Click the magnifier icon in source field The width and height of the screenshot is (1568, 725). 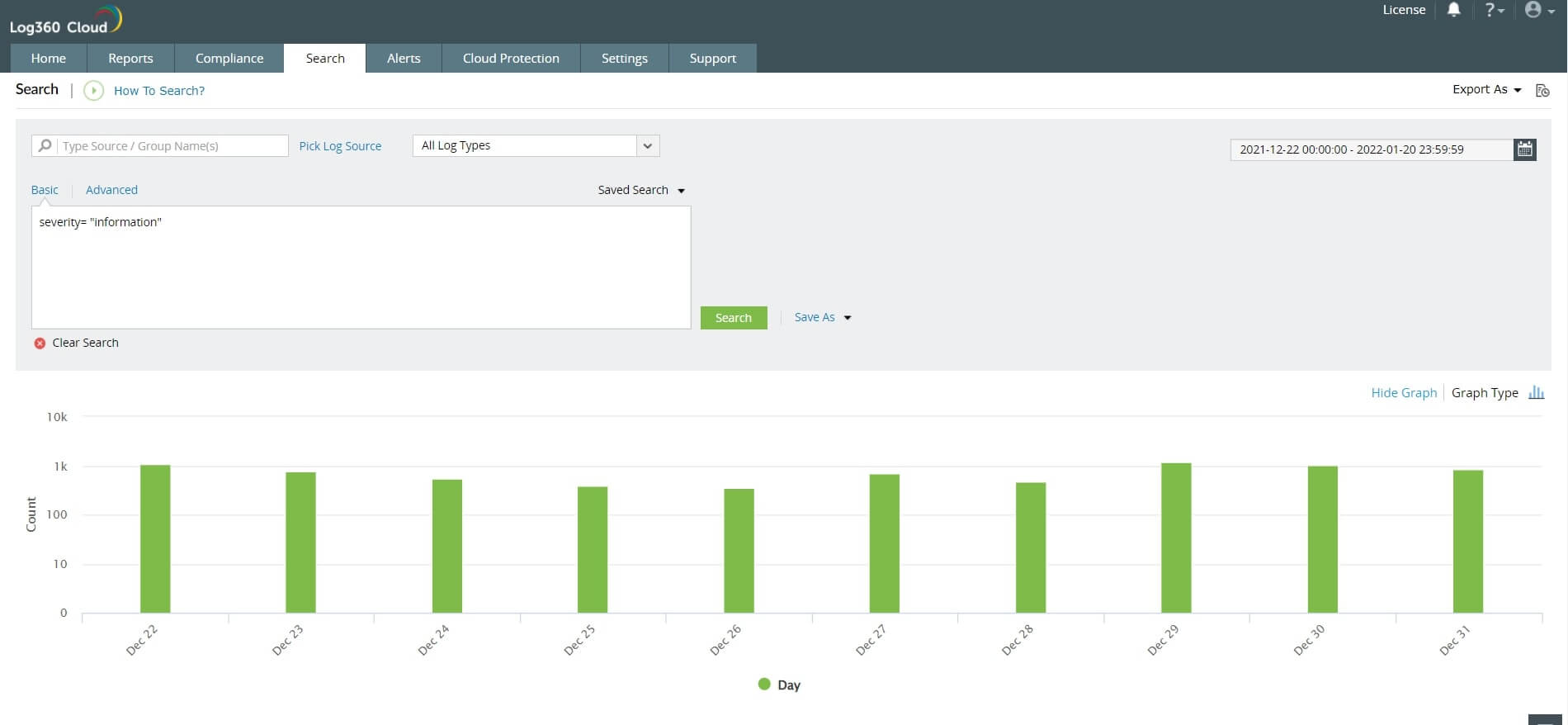(x=45, y=145)
